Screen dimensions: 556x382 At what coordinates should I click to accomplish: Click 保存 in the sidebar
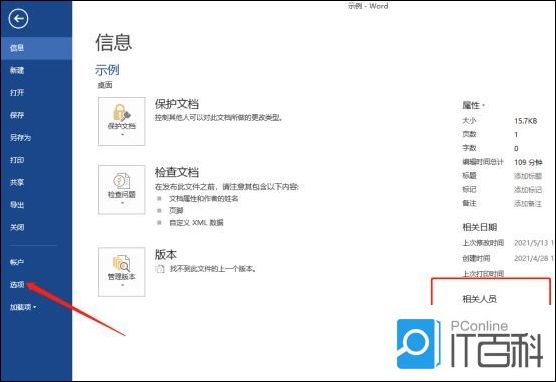(x=17, y=115)
